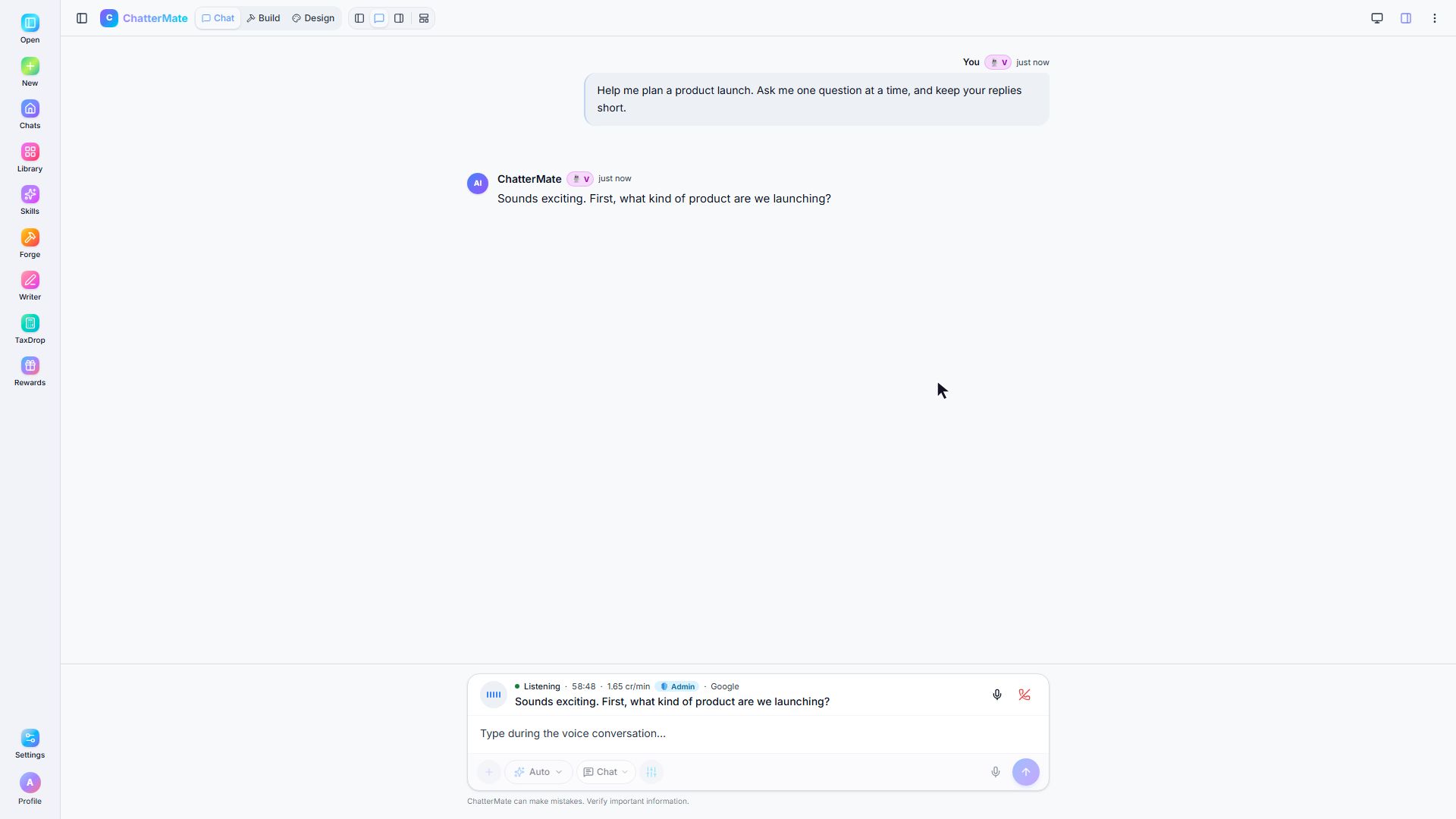Go to Chats in the sidebar

point(30,115)
